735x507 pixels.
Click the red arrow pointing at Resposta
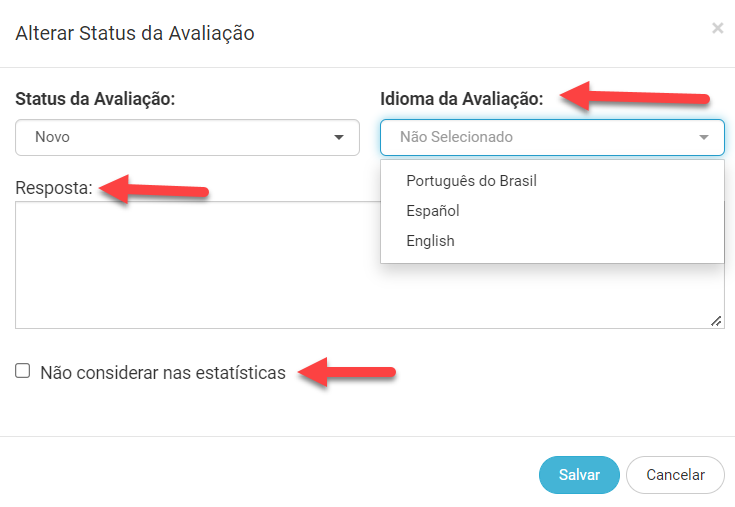click(x=158, y=188)
